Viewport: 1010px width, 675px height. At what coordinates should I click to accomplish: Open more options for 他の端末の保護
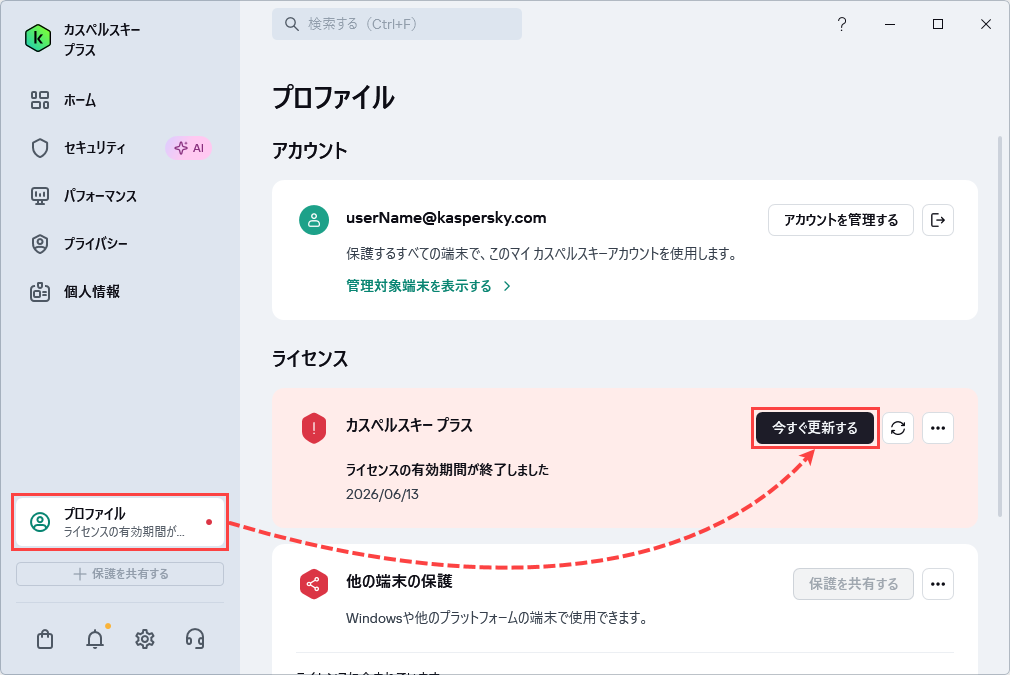[938, 584]
